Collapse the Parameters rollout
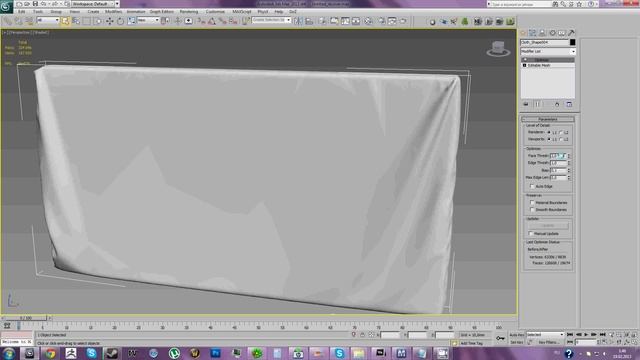 click(x=548, y=119)
